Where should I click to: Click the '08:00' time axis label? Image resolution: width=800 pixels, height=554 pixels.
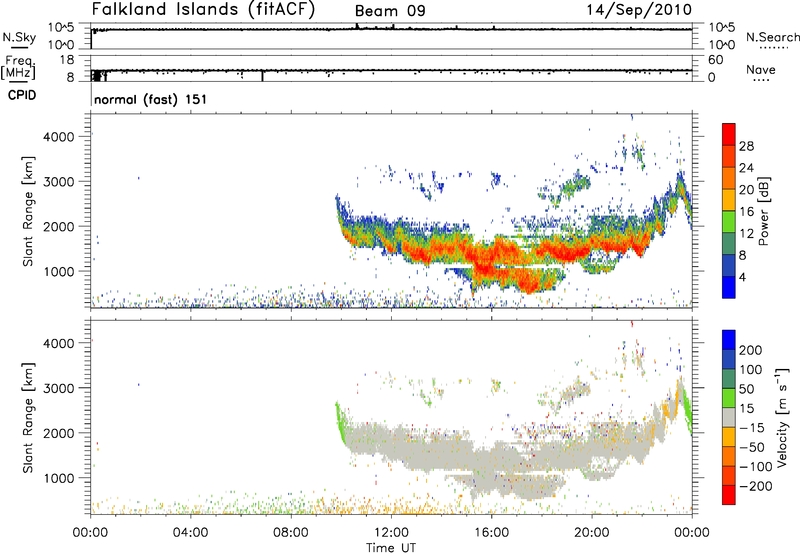point(291,533)
